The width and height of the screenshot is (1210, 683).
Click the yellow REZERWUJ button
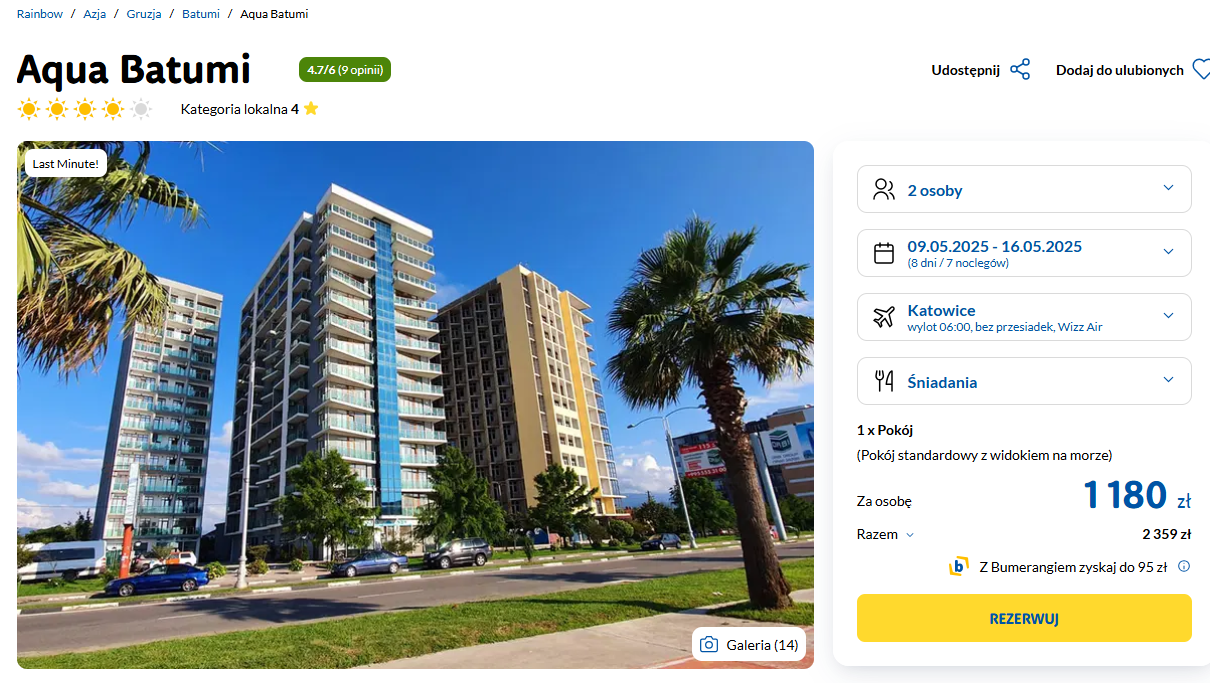coord(1024,618)
